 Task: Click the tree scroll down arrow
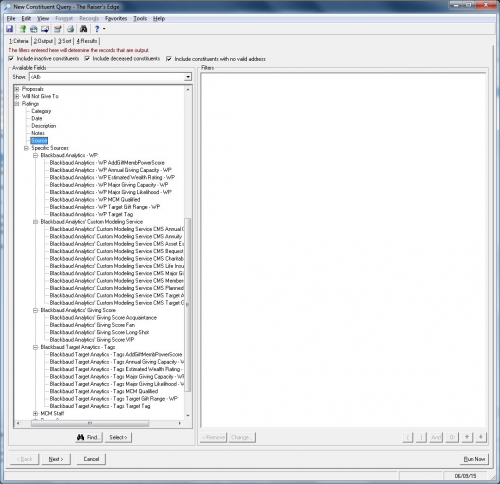pyautogui.click(x=188, y=416)
